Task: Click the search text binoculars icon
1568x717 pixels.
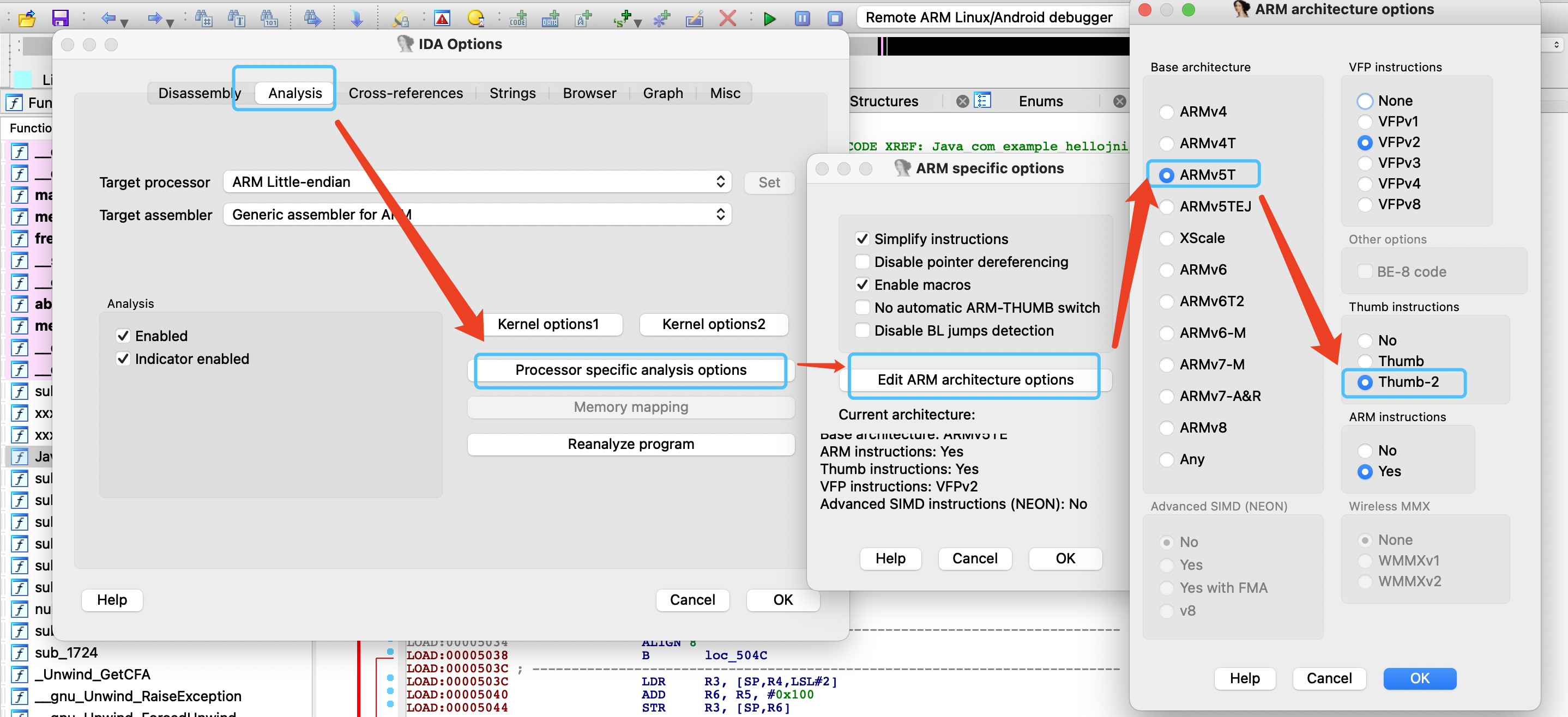Action: coord(236,18)
